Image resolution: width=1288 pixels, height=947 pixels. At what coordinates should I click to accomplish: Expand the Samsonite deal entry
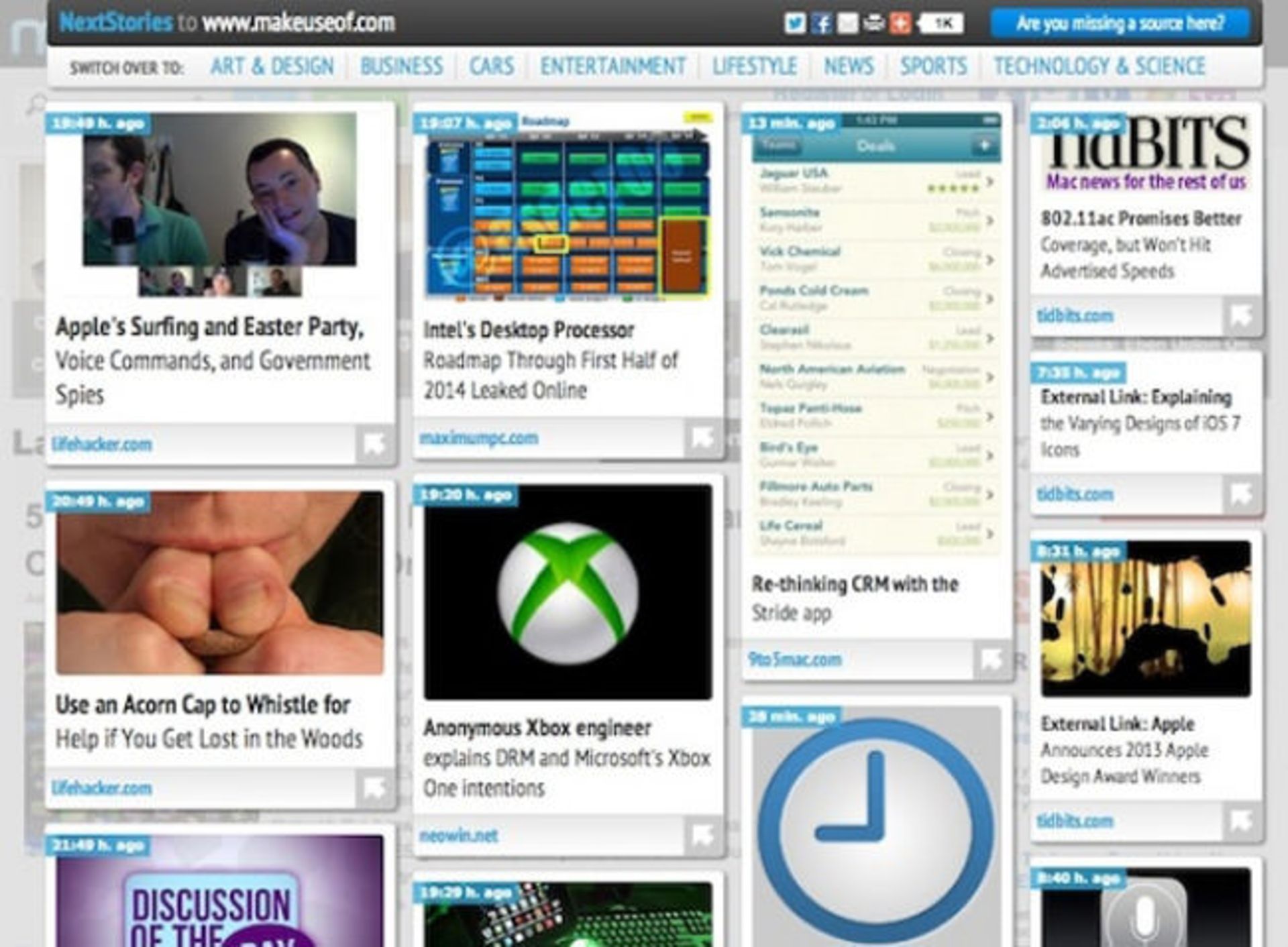point(989,218)
